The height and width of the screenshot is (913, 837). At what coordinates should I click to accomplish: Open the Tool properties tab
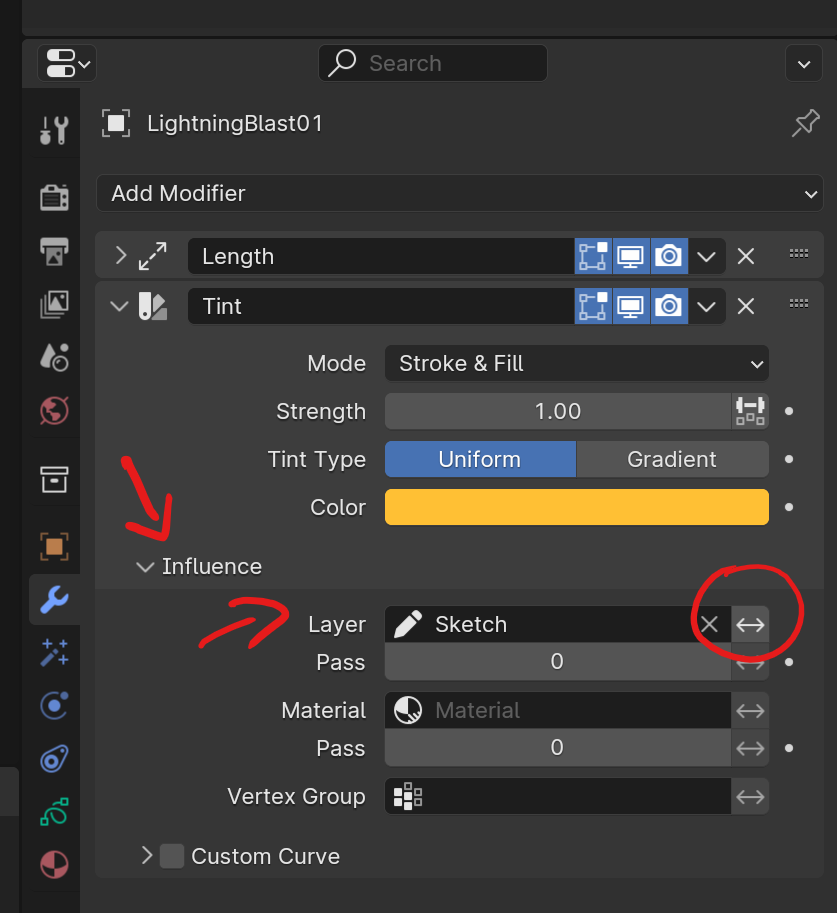click(x=54, y=130)
